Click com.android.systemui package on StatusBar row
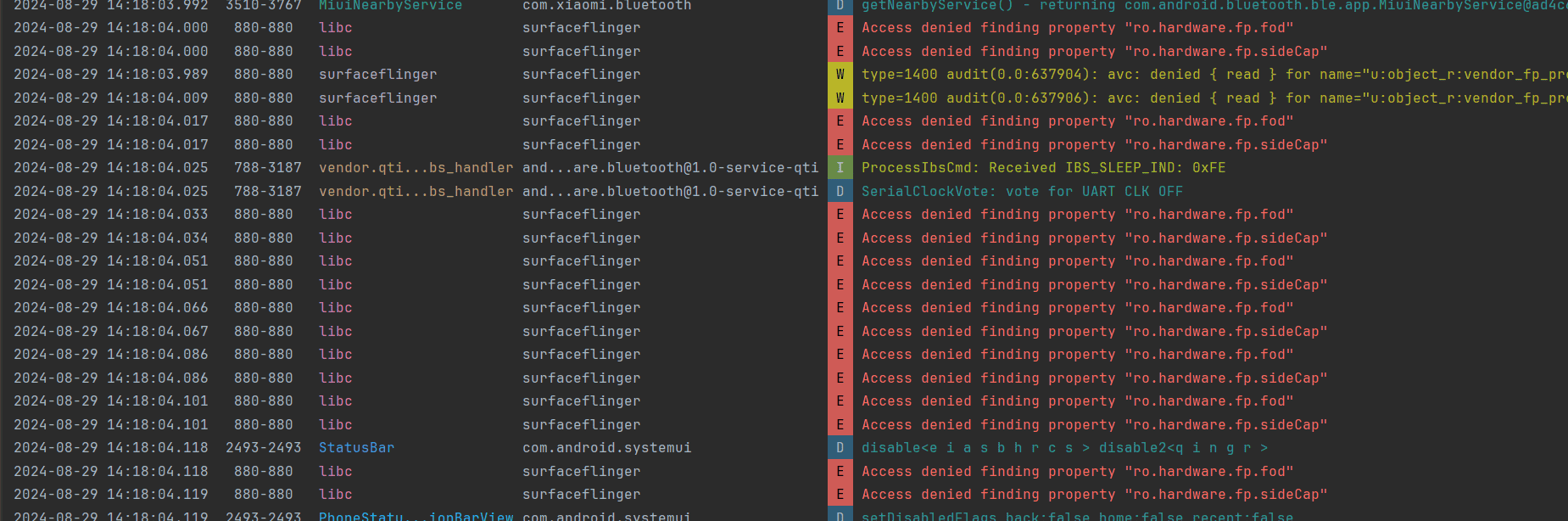This screenshot has width=1568, height=521. [x=606, y=448]
